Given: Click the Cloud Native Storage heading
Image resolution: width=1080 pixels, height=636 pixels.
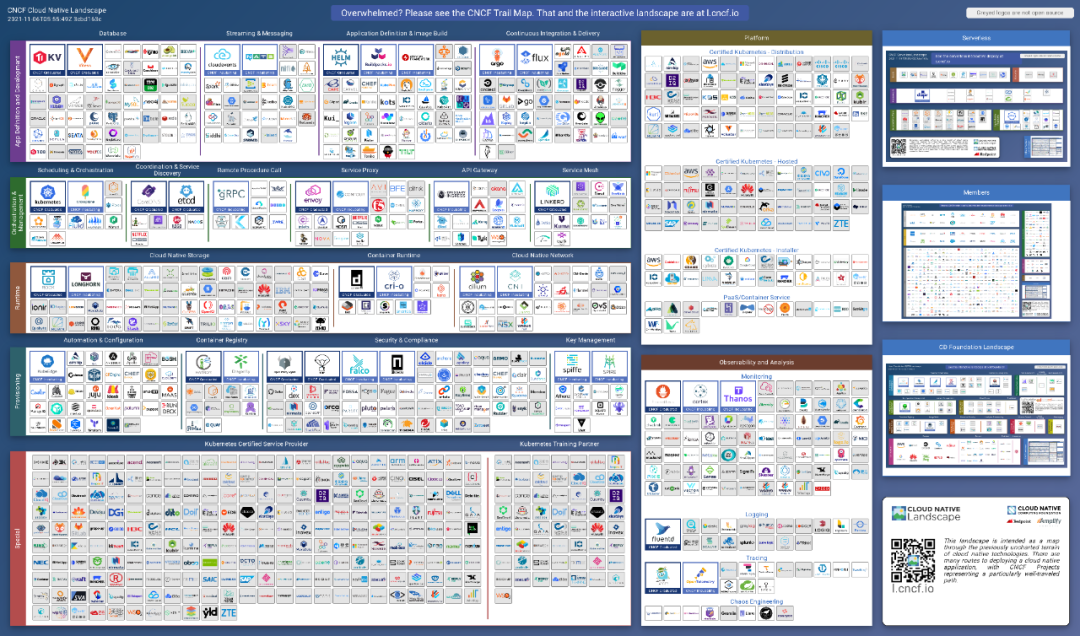Looking at the screenshot, I should 179,255.
